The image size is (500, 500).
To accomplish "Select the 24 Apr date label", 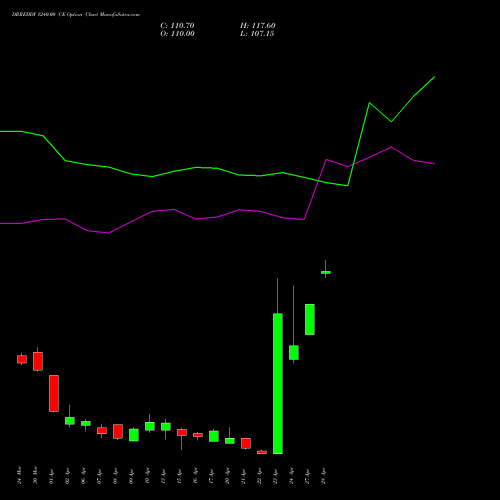I will 291,476.
